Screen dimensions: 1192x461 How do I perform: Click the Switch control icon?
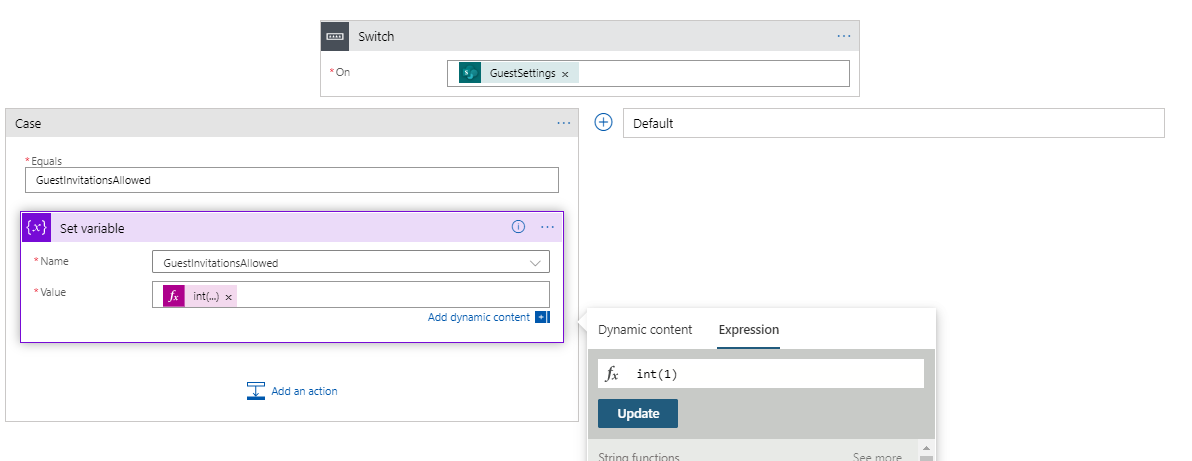coord(335,37)
